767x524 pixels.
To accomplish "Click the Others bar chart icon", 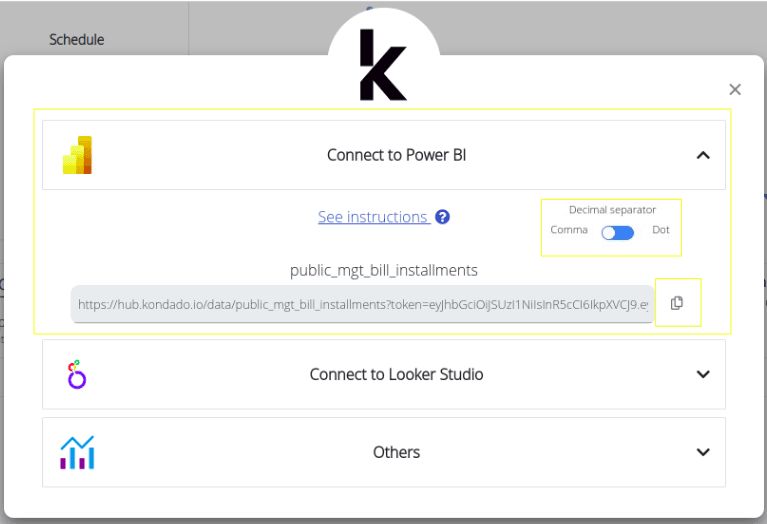I will click(77, 452).
